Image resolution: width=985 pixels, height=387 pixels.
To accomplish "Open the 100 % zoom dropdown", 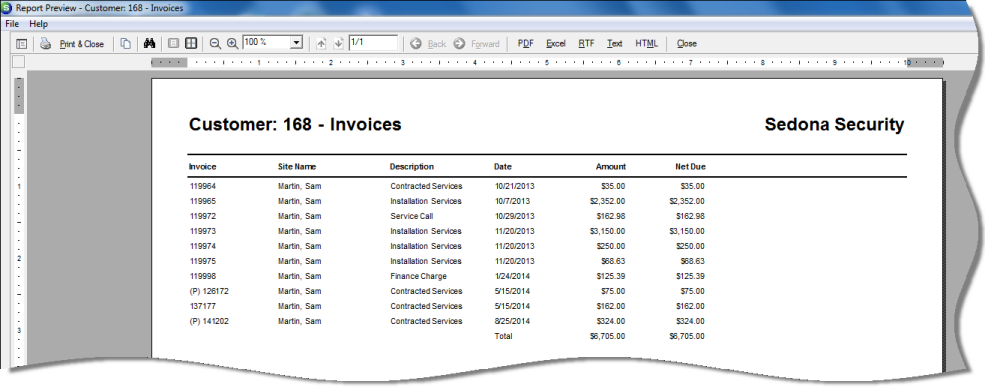I will [x=297, y=43].
